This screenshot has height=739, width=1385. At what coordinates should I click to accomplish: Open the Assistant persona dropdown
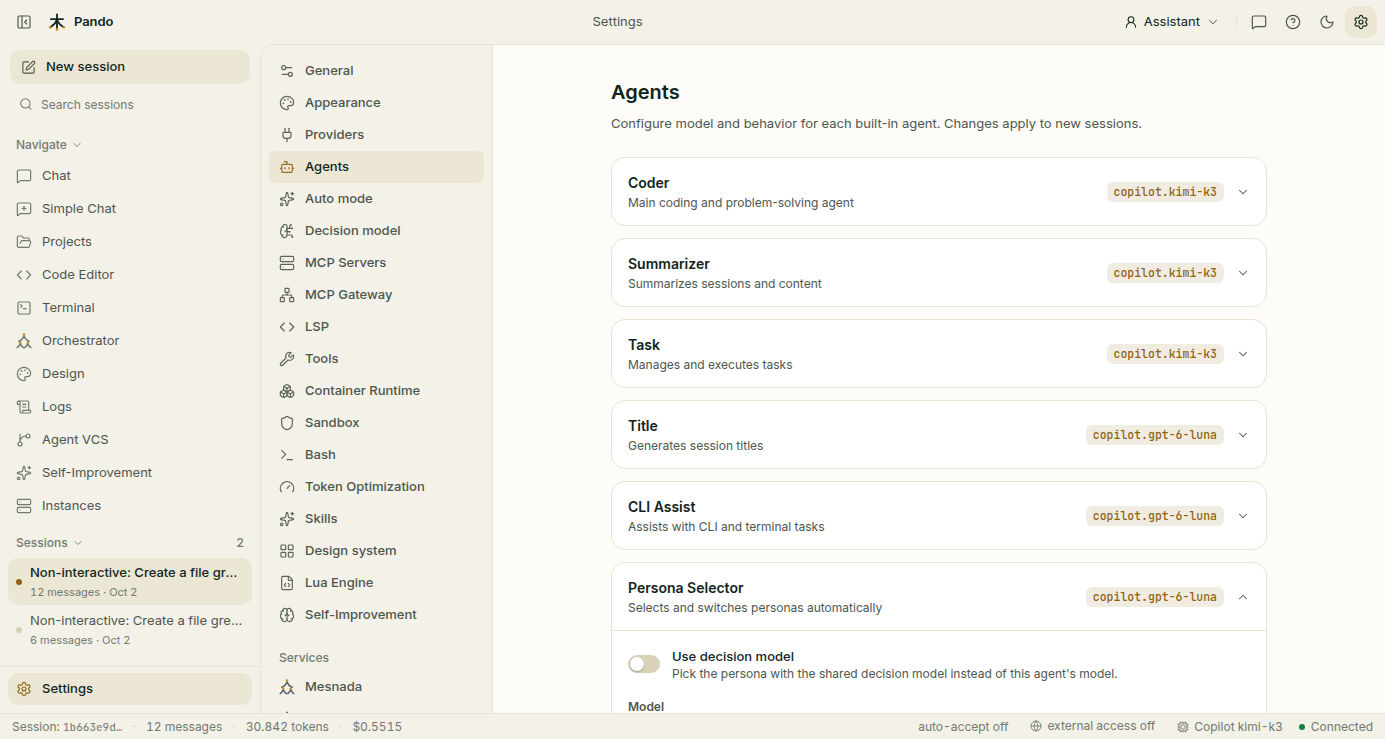pyautogui.click(x=1171, y=22)
